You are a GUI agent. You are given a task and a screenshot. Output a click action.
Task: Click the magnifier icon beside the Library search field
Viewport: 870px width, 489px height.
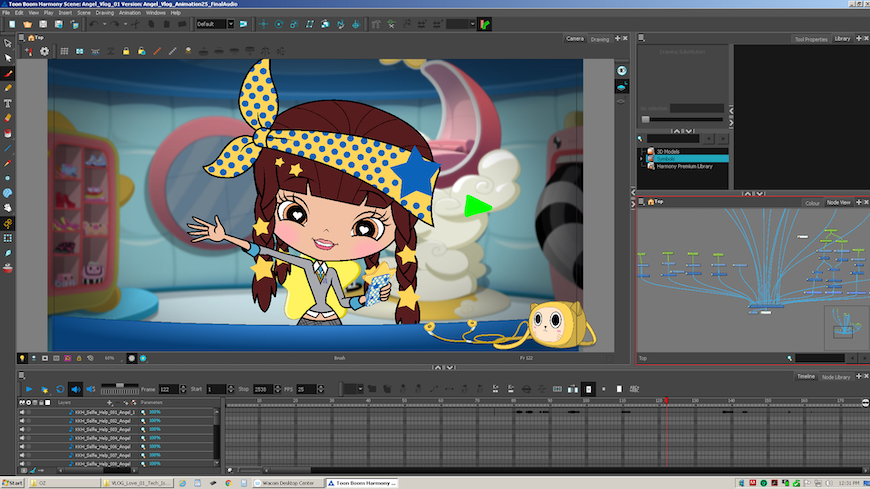pyautogui.click(x=640, y=138)
